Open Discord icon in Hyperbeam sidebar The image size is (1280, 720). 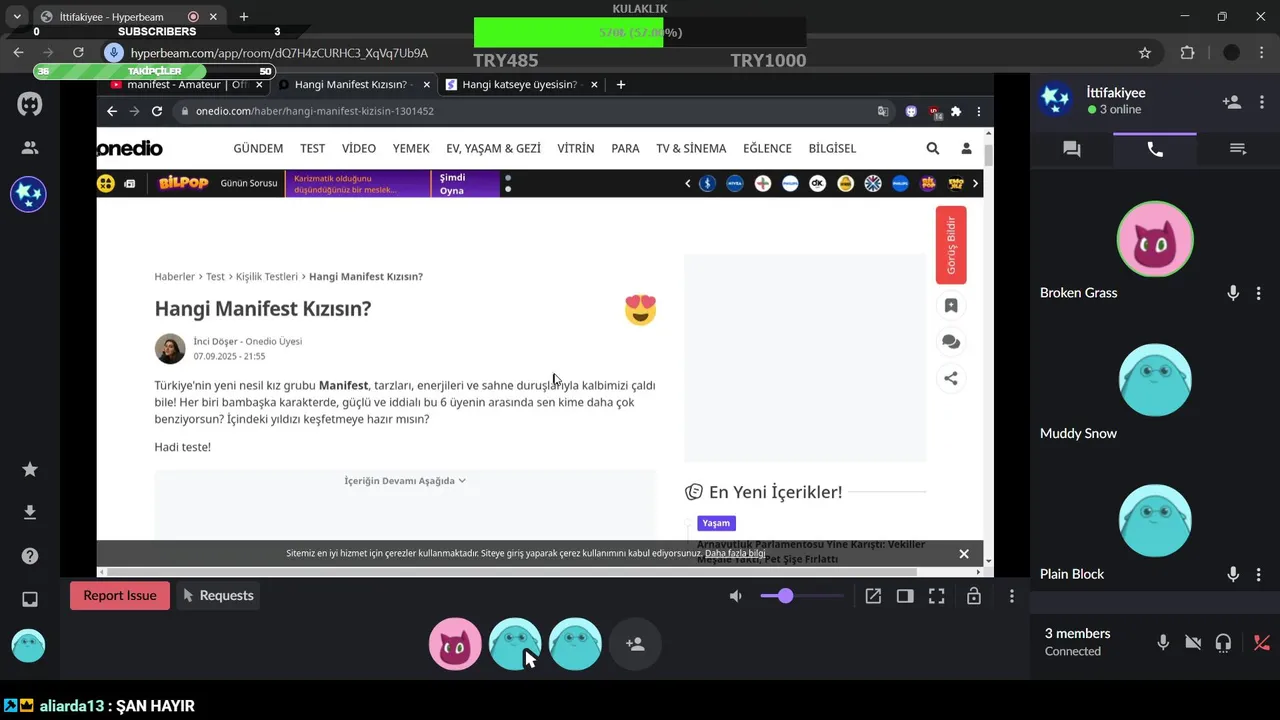pos(30,104)
